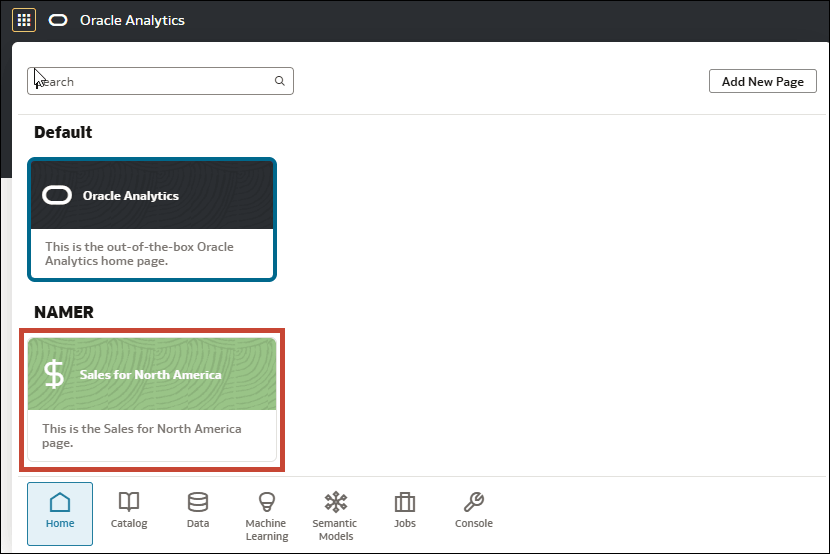Click text 'This is the Sales for North America page.'
This screenshot has width=830, height=554.
click(142, 435)
